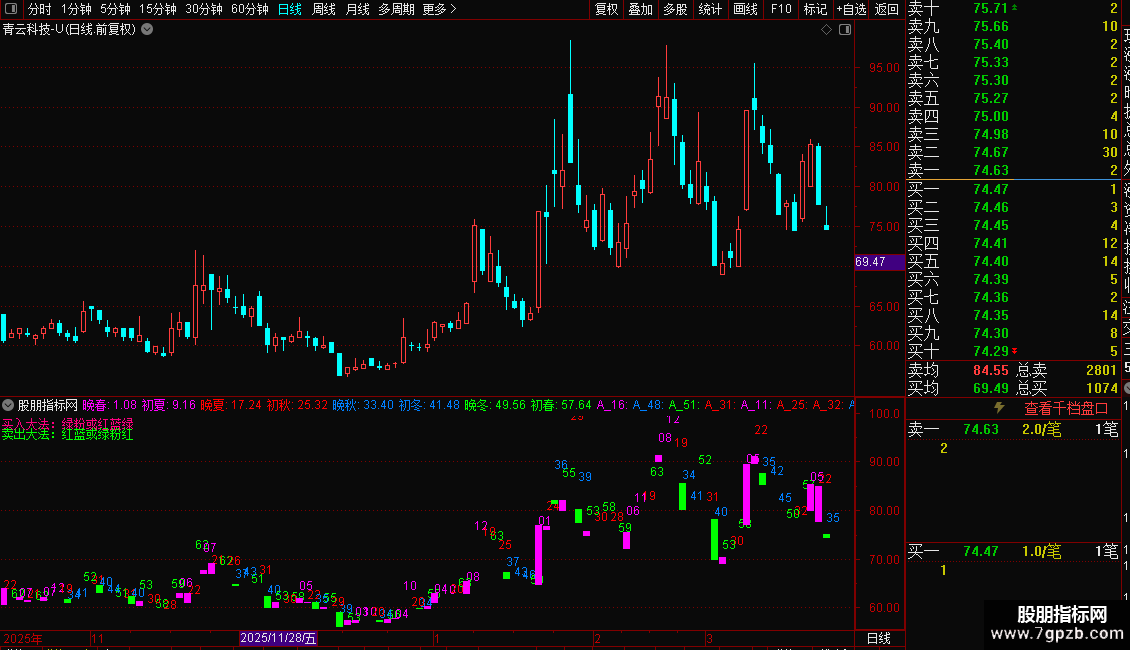Toggle the left sidebar panel icon
Image resolution: width=1130 pixels, height=650 pixels.
11,9
